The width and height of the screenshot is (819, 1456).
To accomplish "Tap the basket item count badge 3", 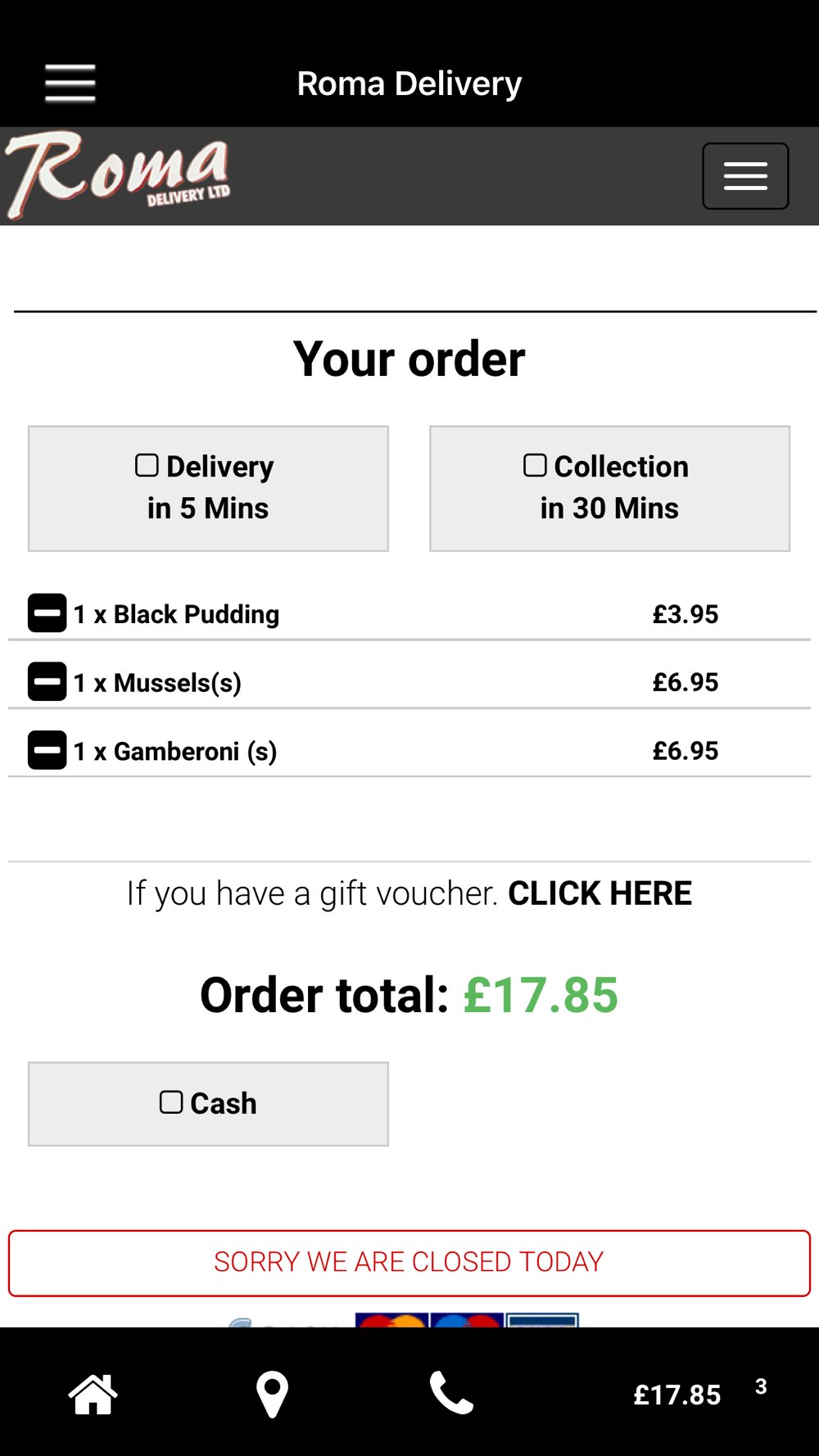I will point(761,1386).
